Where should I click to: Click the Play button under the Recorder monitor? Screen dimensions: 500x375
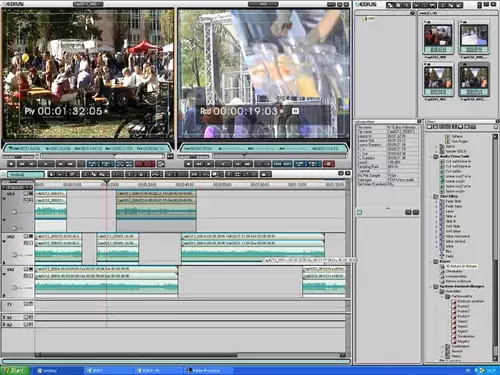click(x=223, y=164)
